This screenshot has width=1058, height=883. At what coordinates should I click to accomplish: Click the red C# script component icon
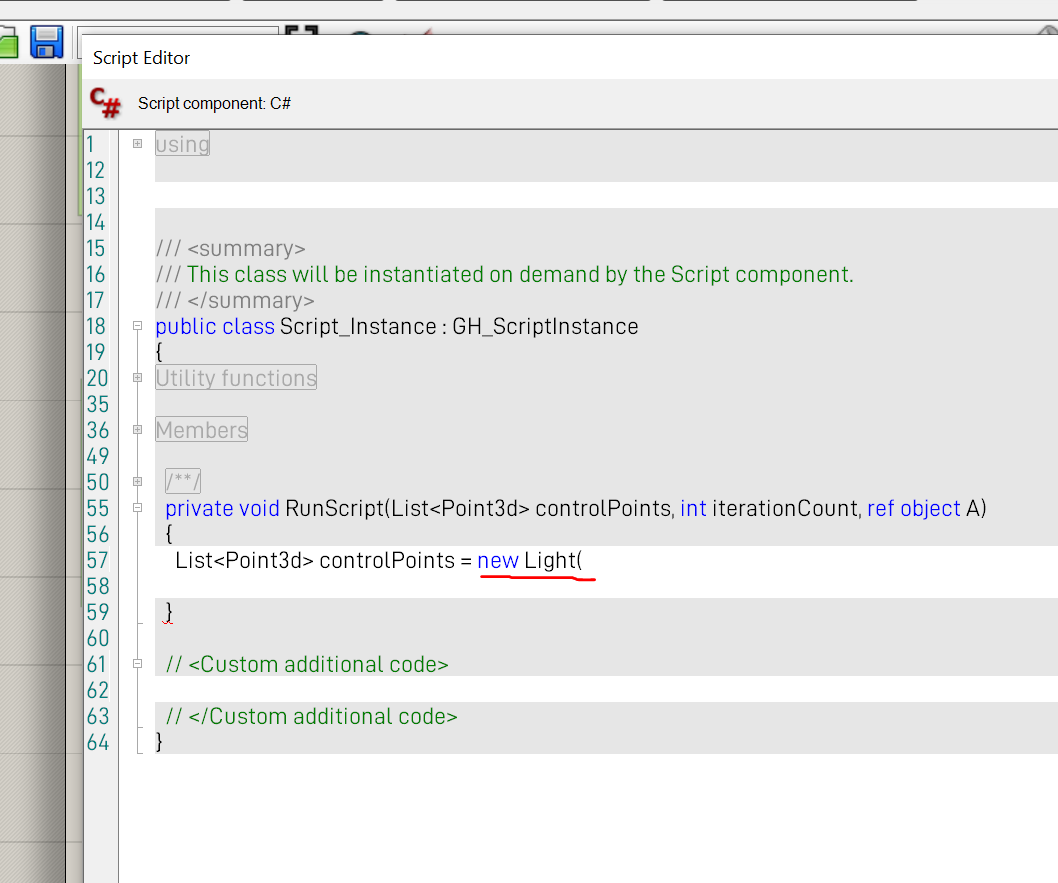click(105, 103)
